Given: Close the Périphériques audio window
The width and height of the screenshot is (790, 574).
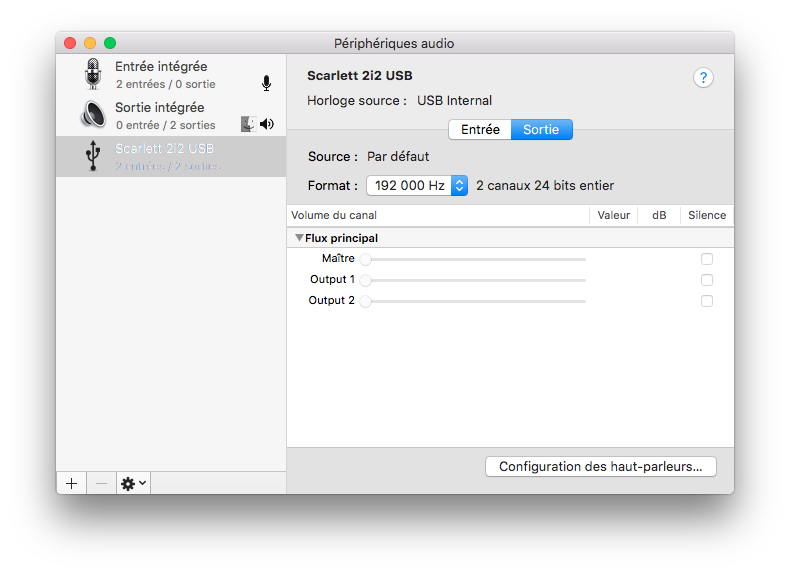Looking at the screenshot, I should point(70,43).
